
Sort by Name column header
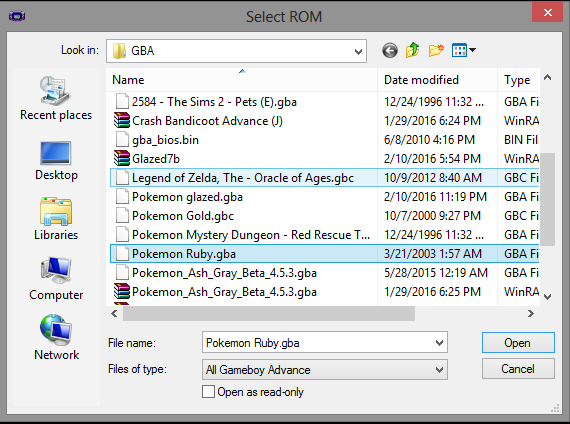(x=242, y=80)
